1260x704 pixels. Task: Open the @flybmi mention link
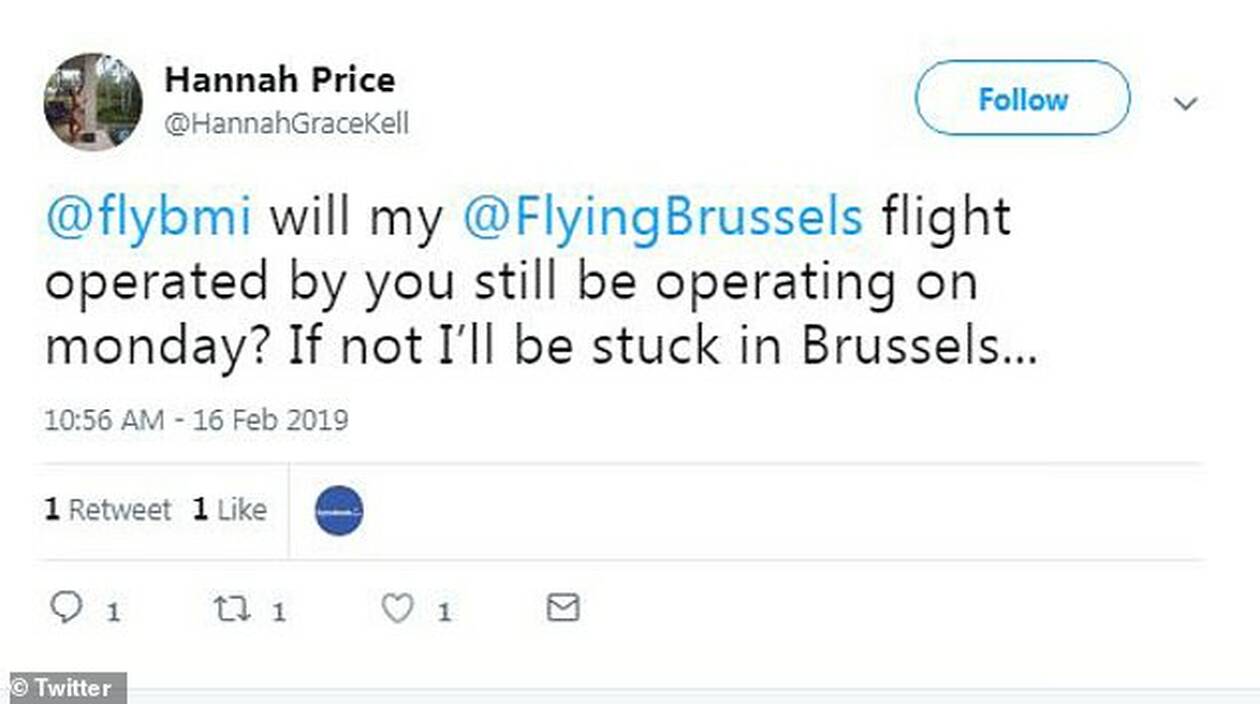147,219
